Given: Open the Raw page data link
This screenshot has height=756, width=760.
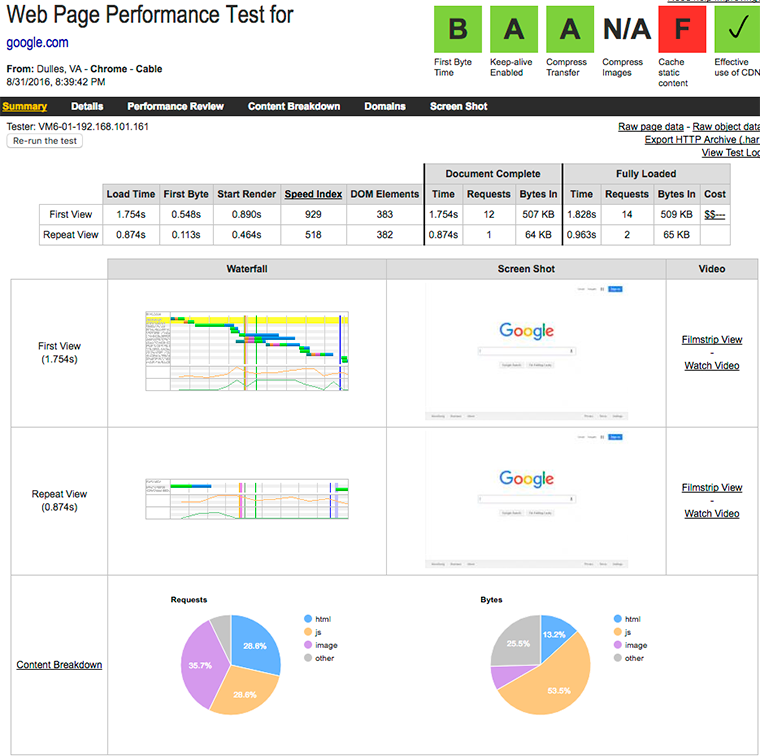Looking at the screenshot, I should [x=650, y=126].
